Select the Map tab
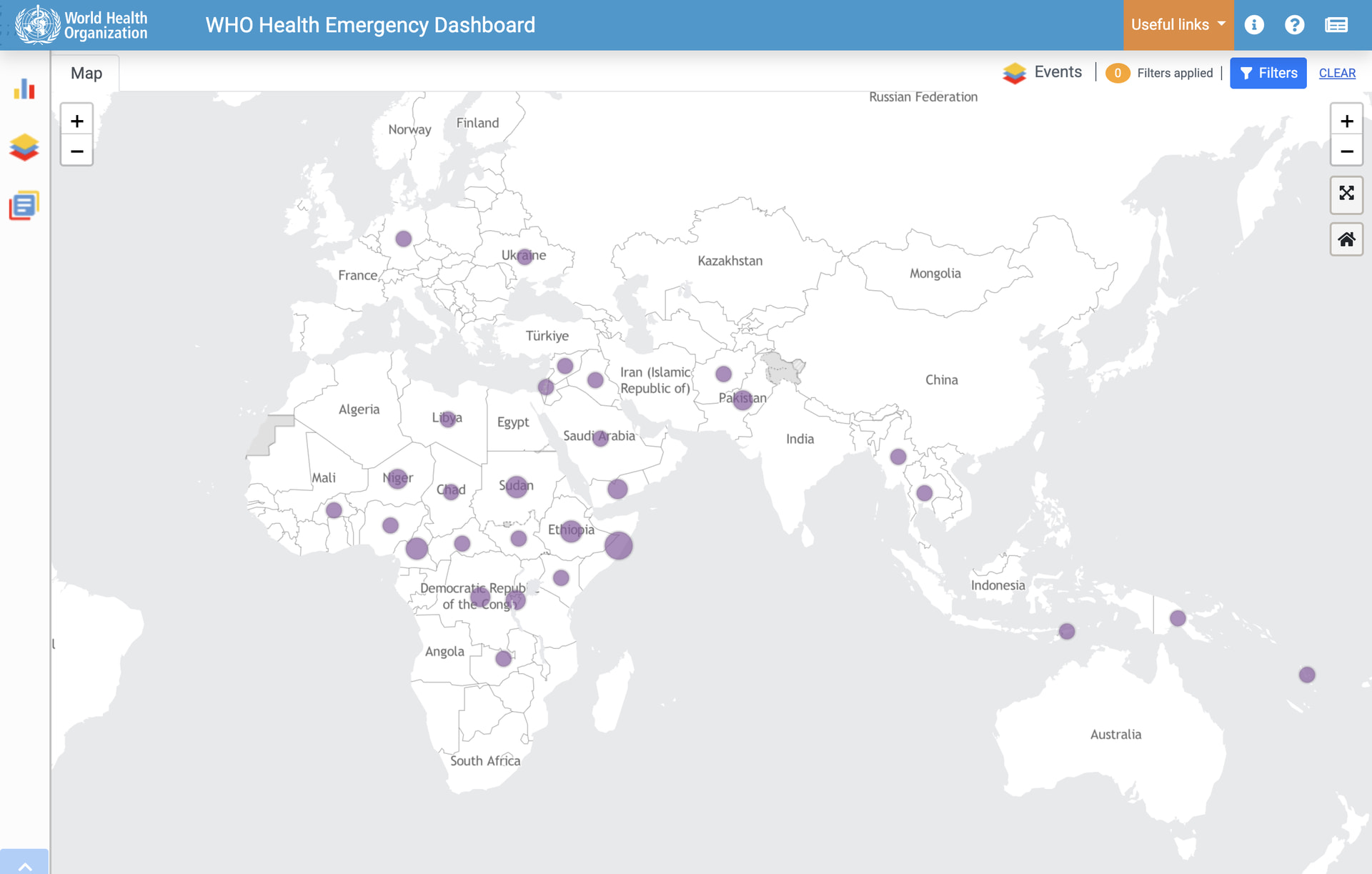 click(x=86, y=74)
